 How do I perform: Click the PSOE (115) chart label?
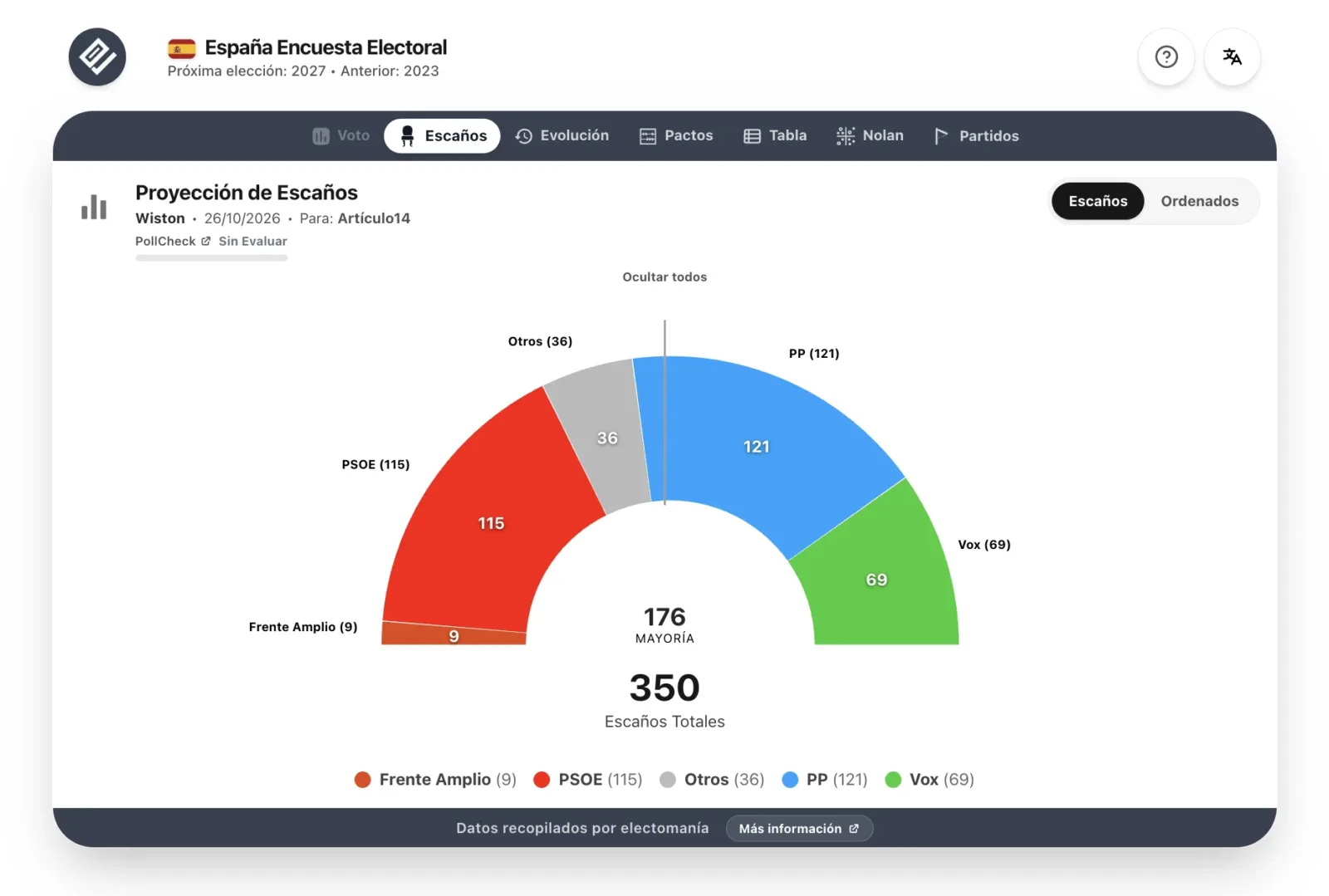pos(375,464)
